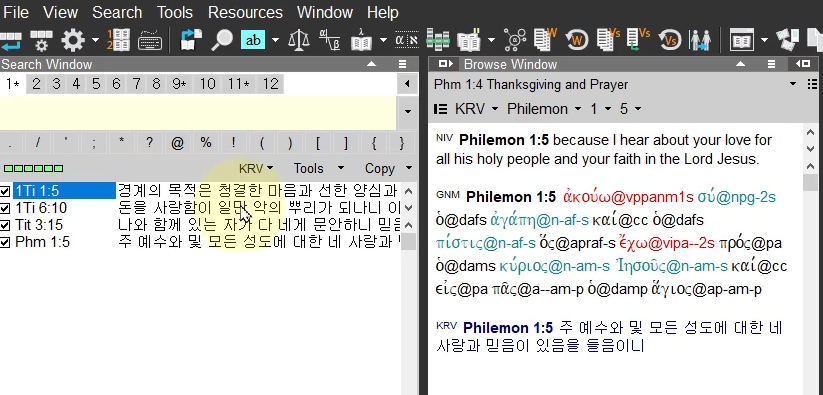The width and height of the screenshot is (823, 395).
Task: Open the Resources menu
Action: click(x=245, y=12)
